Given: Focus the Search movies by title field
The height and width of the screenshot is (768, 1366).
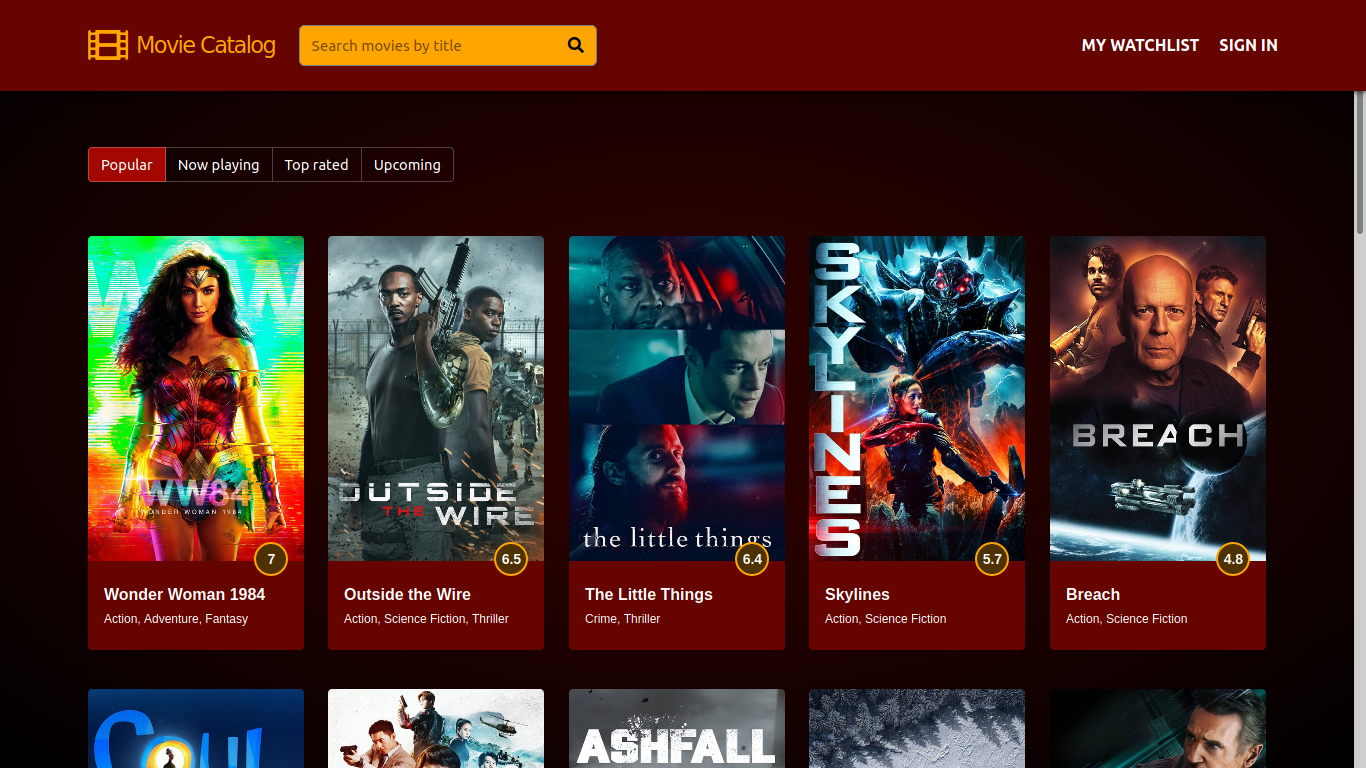Looking at the screenshot, I should [448, 45].
